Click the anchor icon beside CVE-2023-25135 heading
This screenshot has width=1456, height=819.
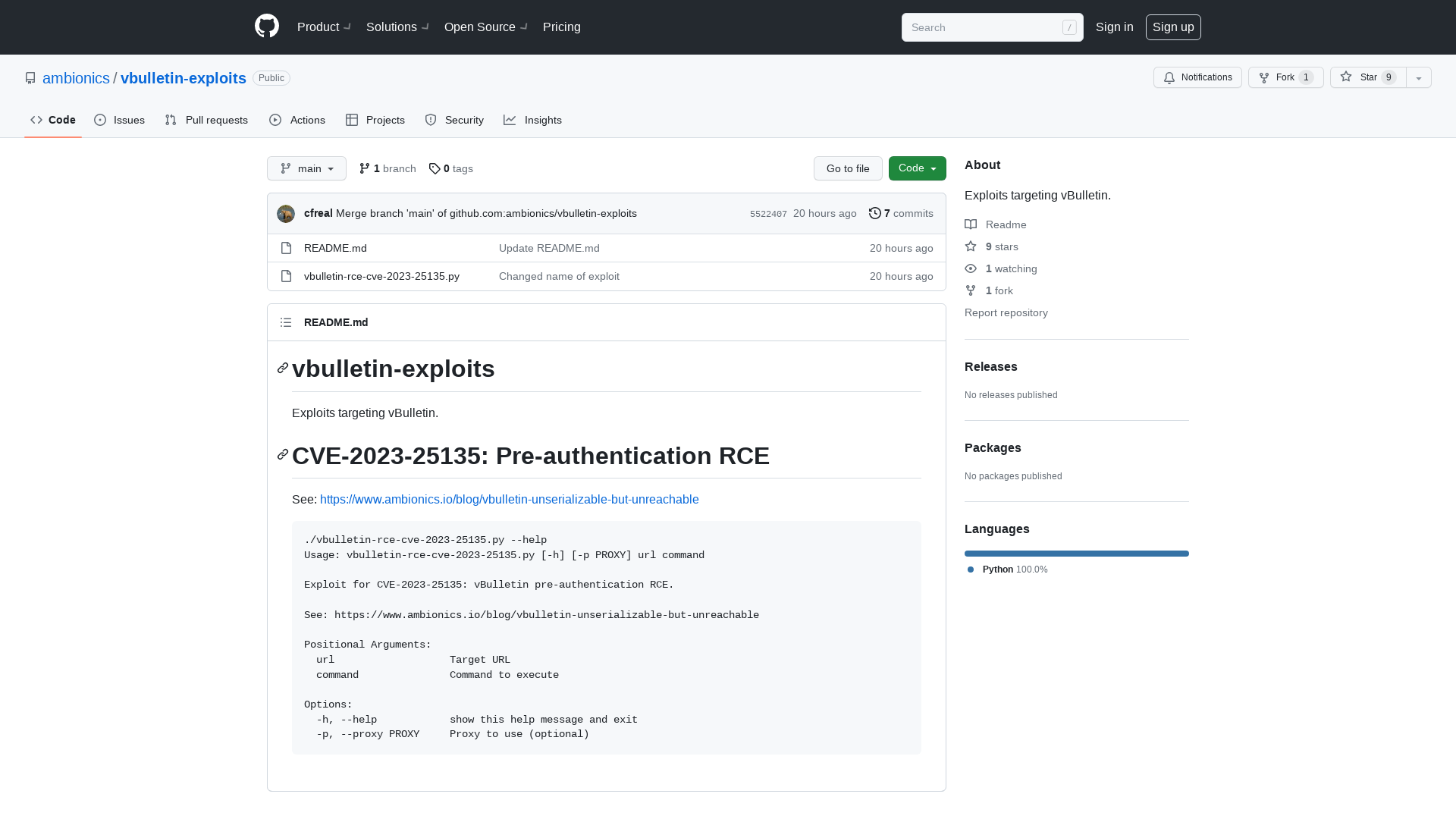point(283,454)
